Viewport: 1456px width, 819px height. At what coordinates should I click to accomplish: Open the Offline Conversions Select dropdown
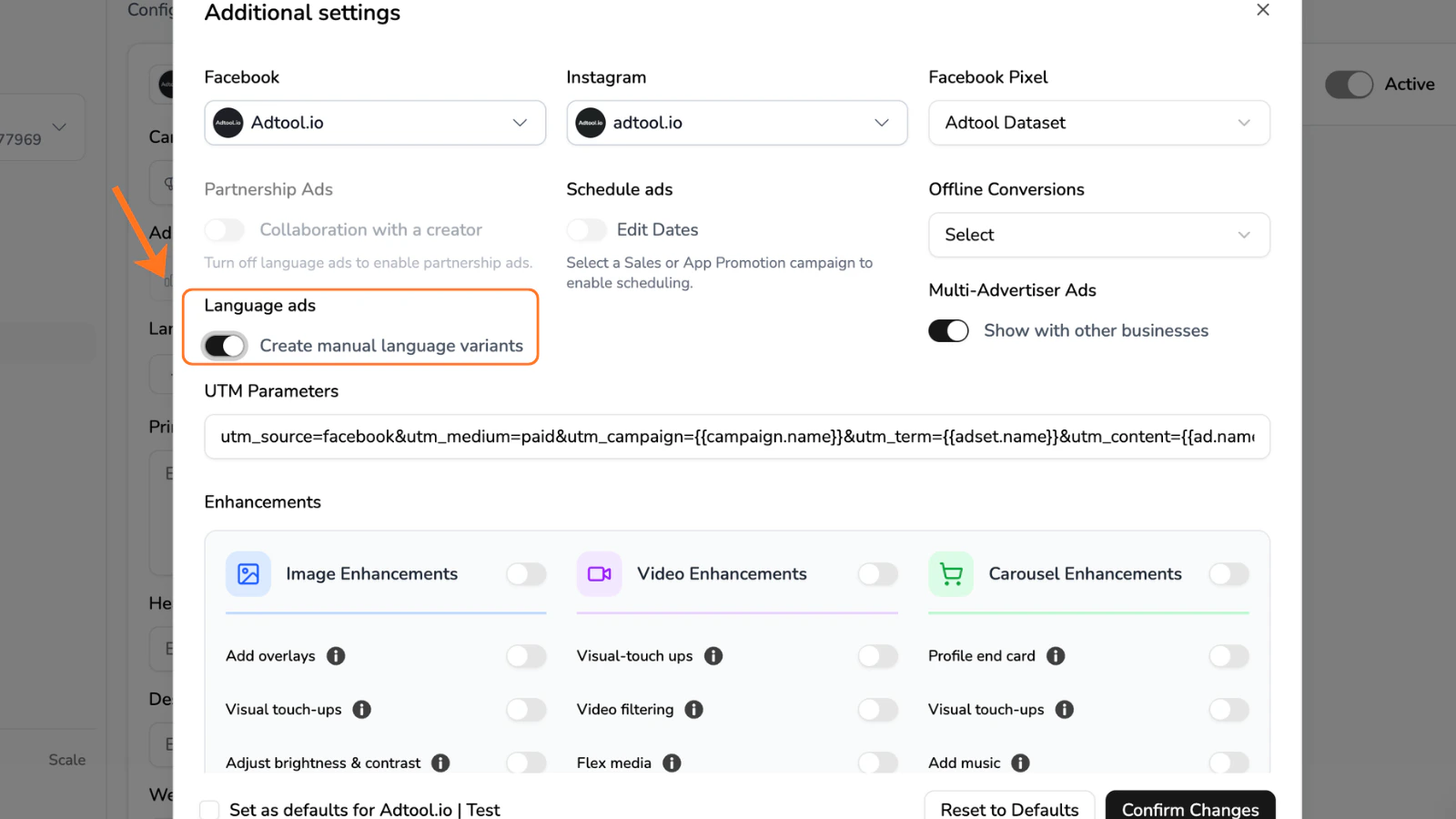pos(1098,235)
